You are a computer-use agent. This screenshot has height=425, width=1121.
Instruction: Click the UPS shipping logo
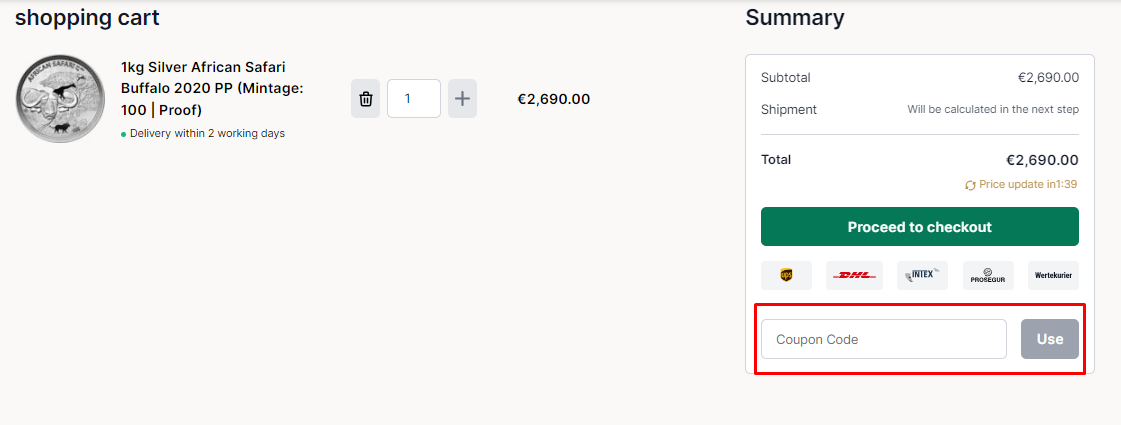coord(786,275)
